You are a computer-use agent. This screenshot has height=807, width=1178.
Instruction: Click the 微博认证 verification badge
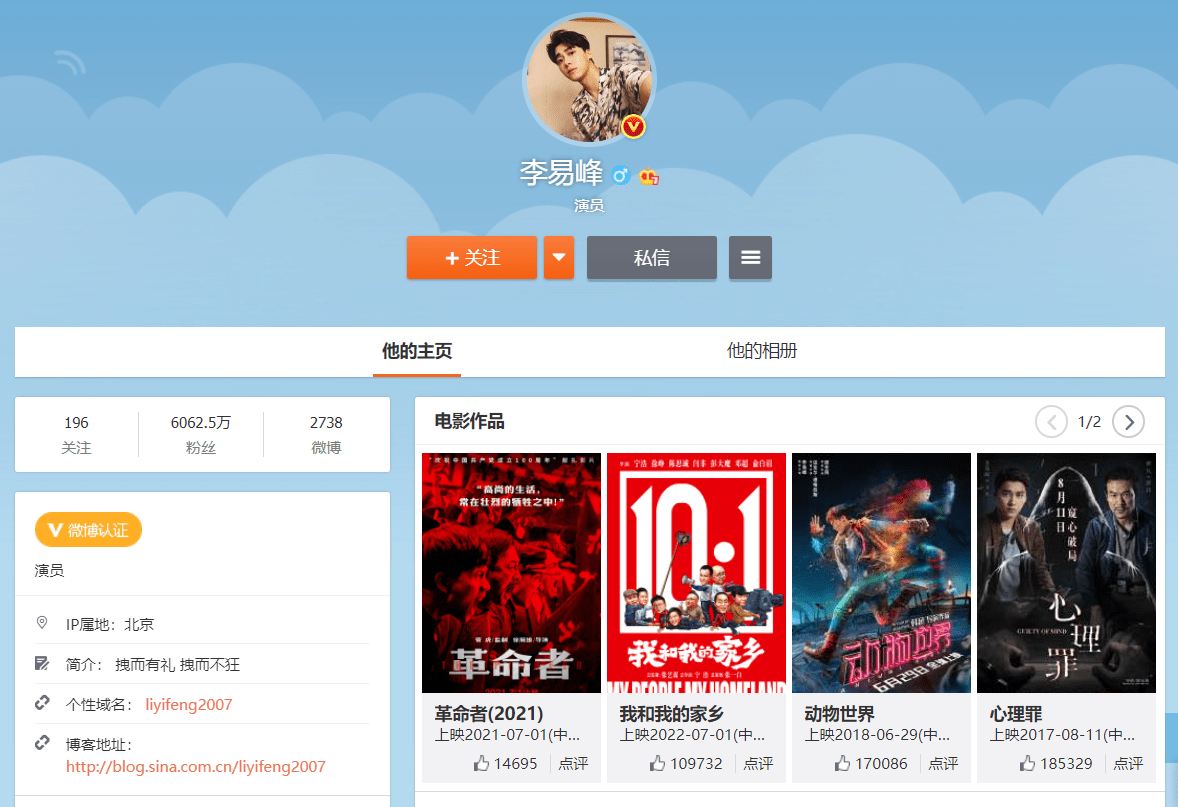(x=89, y=530)
